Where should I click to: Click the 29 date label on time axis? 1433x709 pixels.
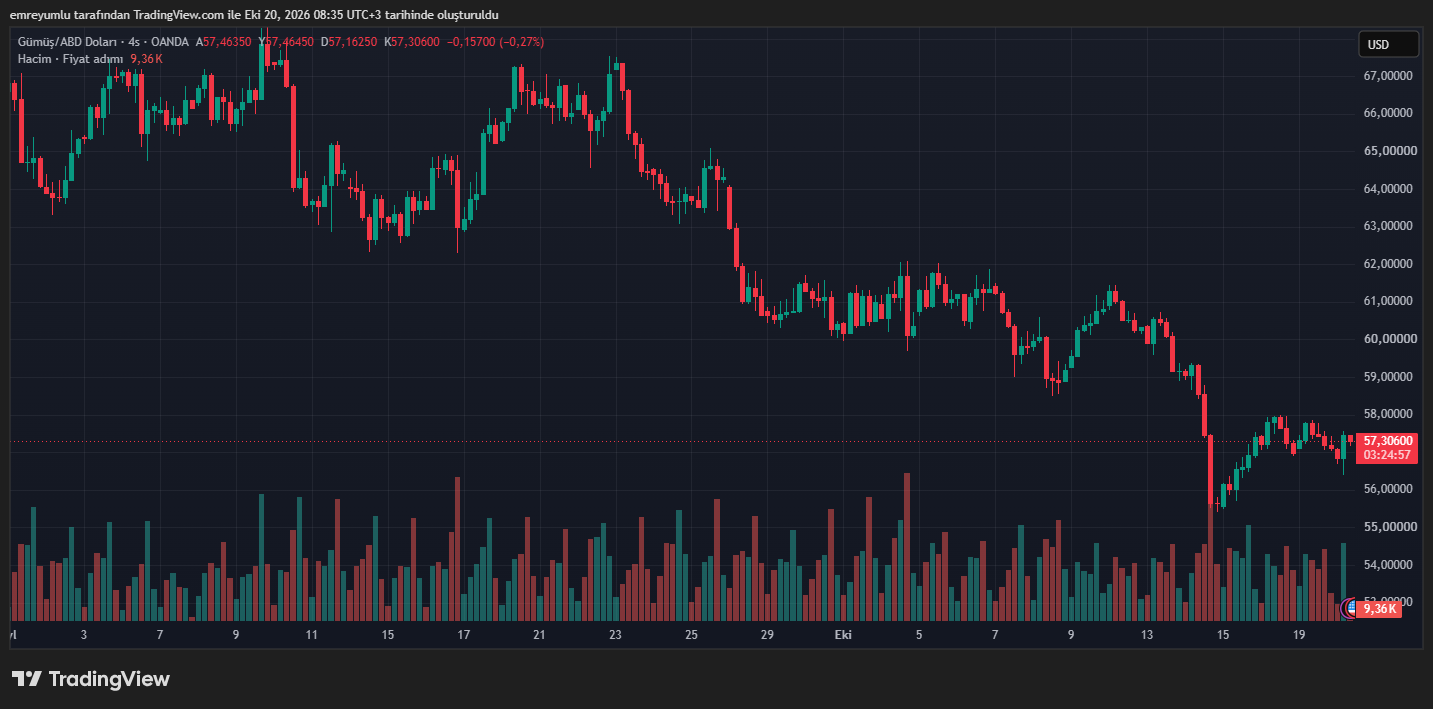pos(767,635)
